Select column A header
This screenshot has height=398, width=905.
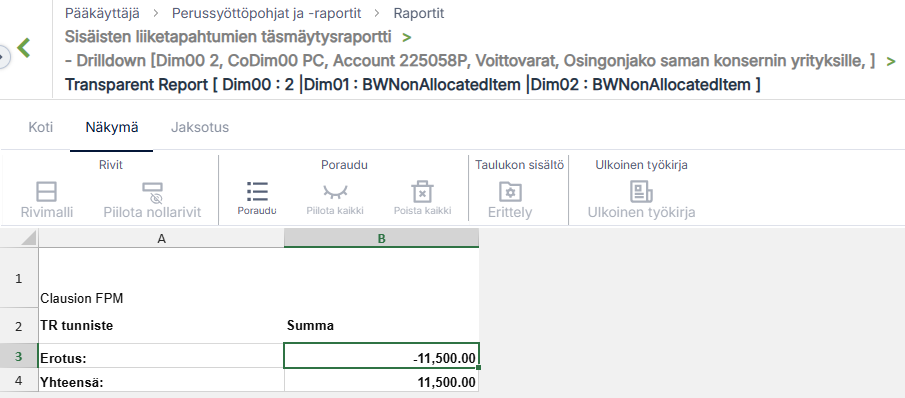pyautogui.click(x=162, y=238)
